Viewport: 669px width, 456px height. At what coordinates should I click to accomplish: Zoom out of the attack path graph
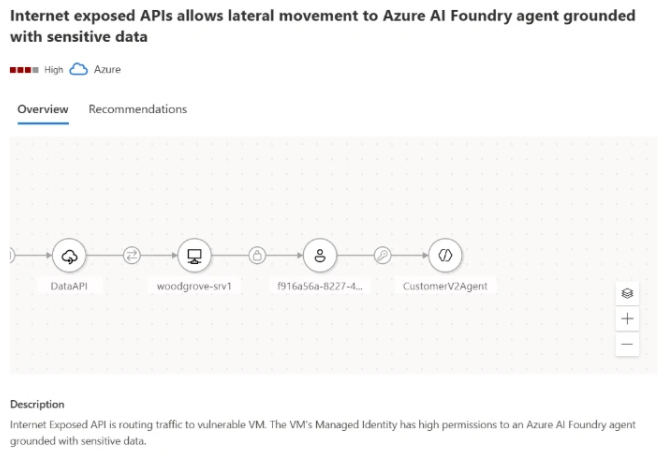click(x=627, y=344)
